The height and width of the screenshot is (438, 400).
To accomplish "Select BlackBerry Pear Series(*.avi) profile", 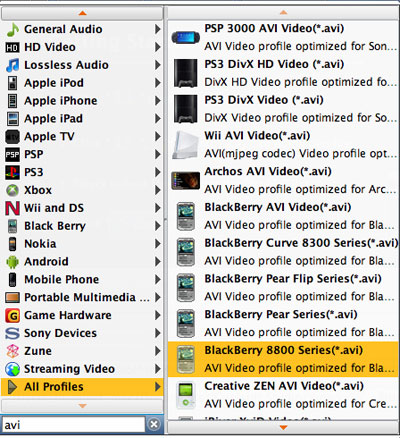I will [283, 324].
